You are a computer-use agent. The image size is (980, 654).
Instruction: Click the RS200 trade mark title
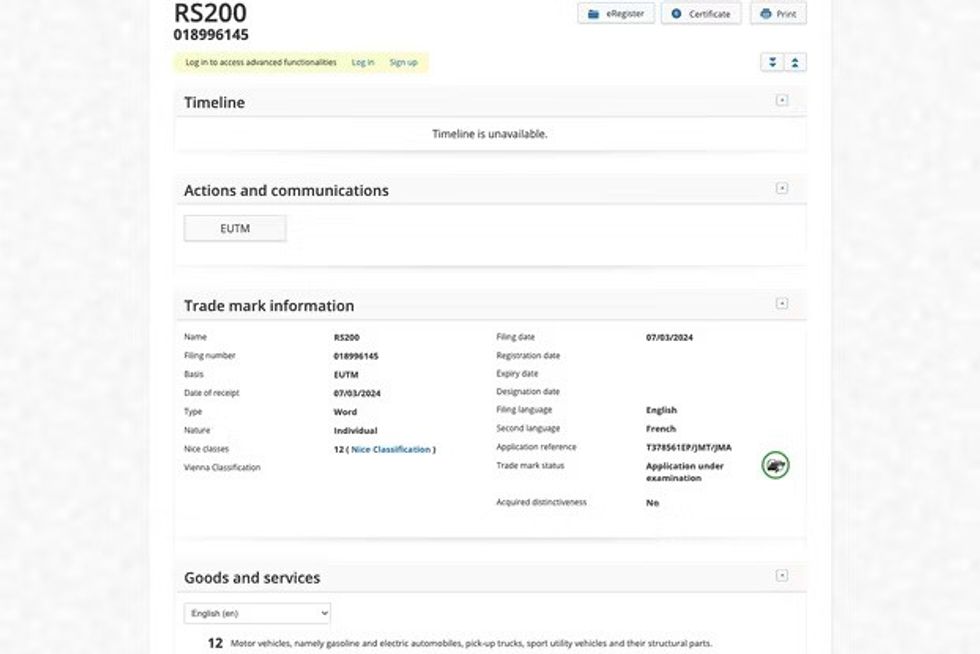coord(210,13)
